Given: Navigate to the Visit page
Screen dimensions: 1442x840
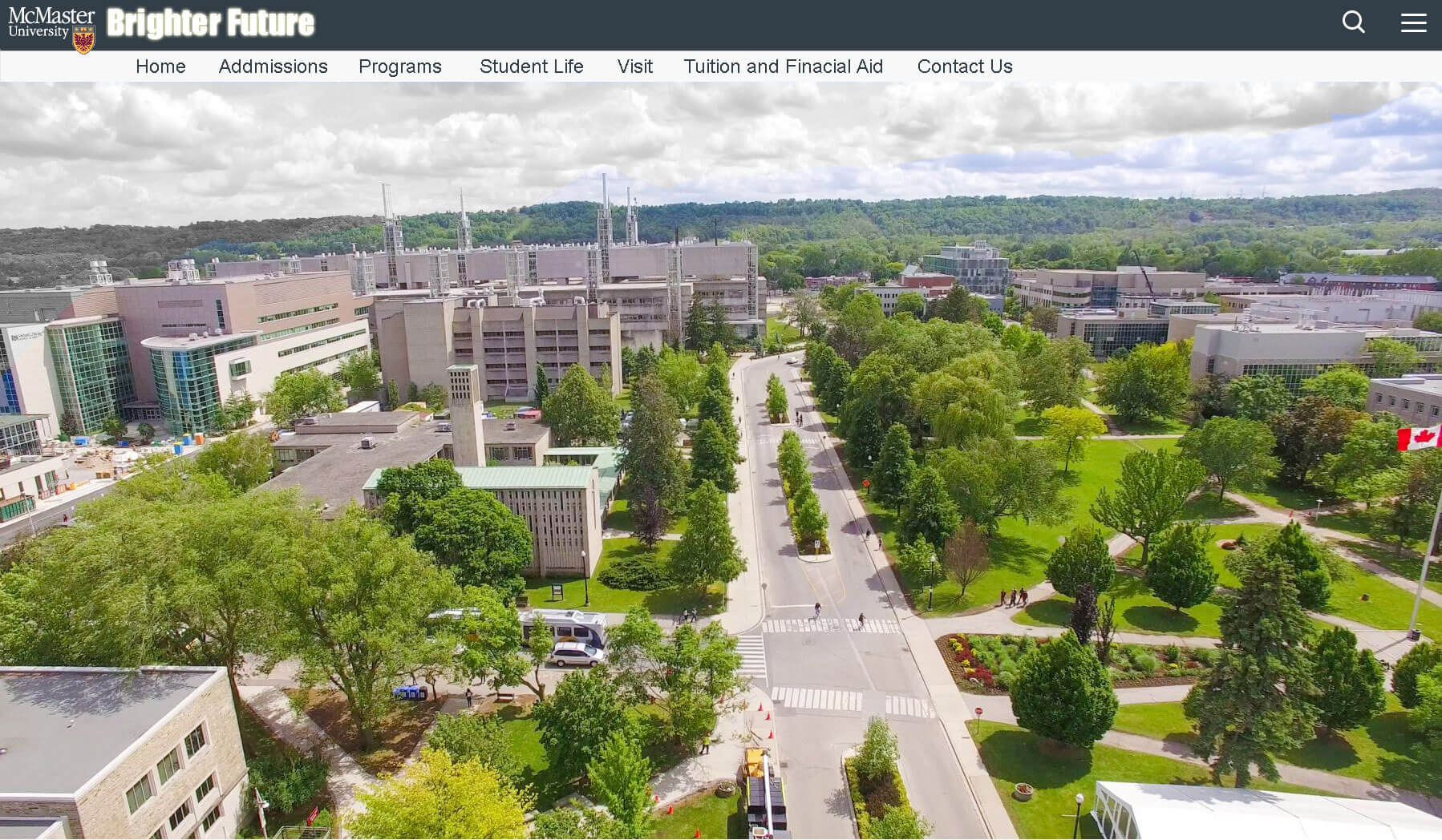Looking at the screenshot, I should coord(634,67).
